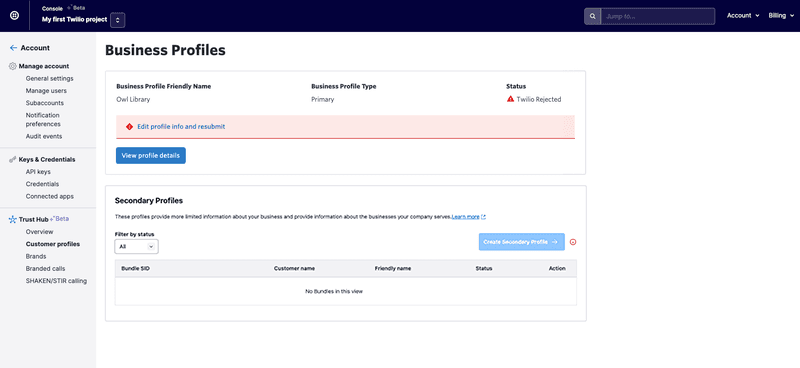This screenshot has width=800, height=368.
Task: Click the red circle icon beside Create Secondary Profile
Action: pyautogui.click(x=573, y=242)
